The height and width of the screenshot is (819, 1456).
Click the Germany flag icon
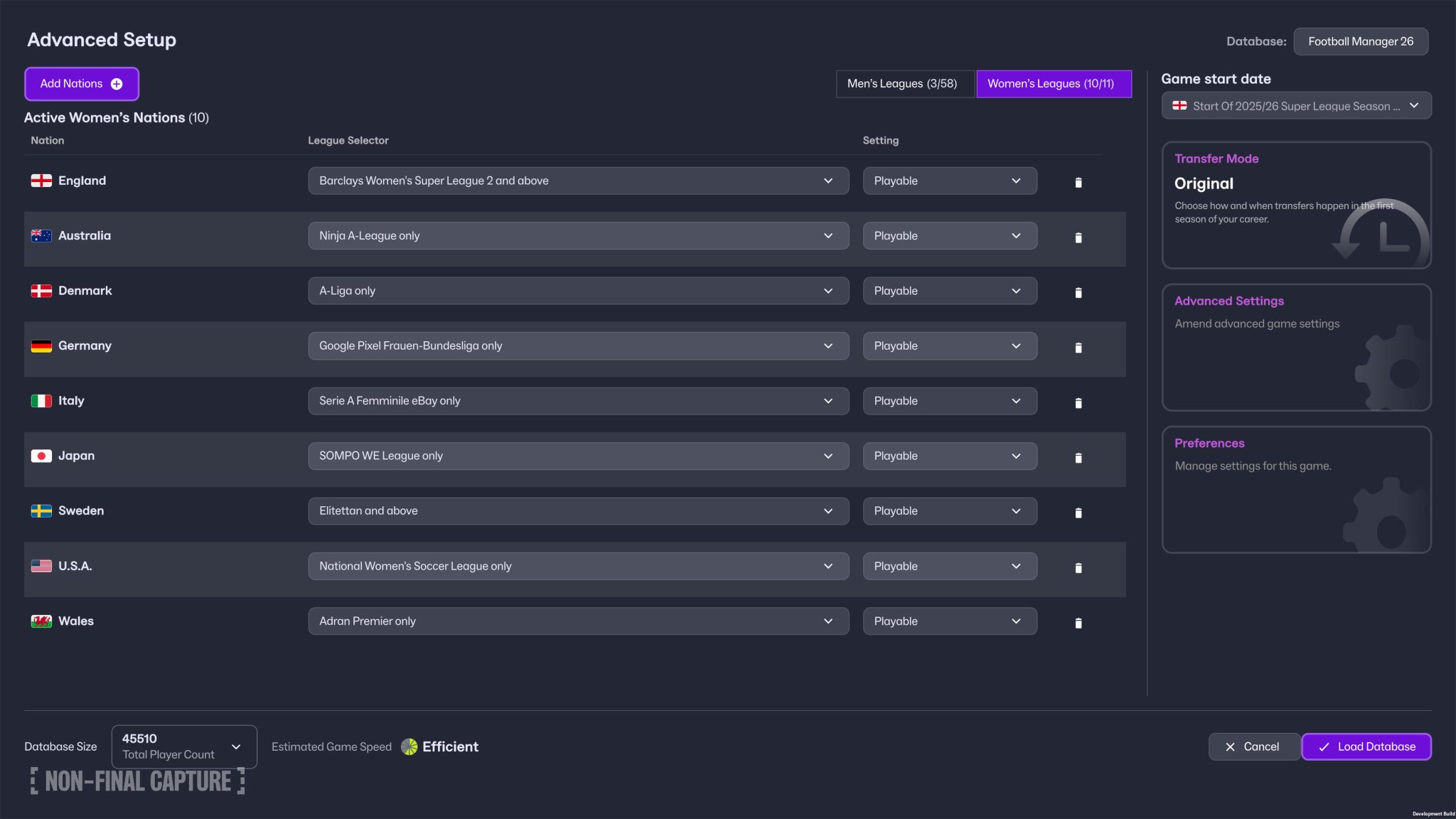click(x=41, y=346)
